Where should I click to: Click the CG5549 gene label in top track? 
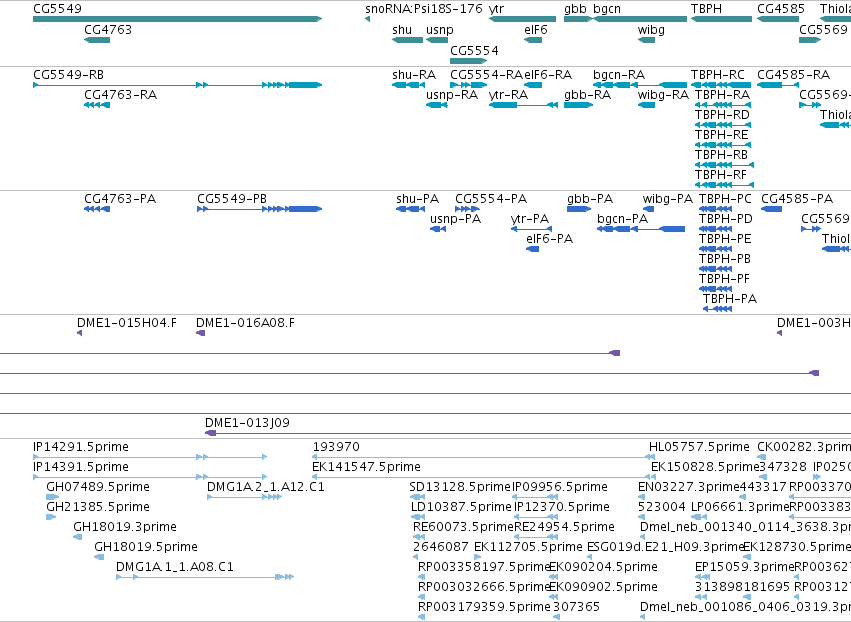pyautogui.click(x=58, y=9)
